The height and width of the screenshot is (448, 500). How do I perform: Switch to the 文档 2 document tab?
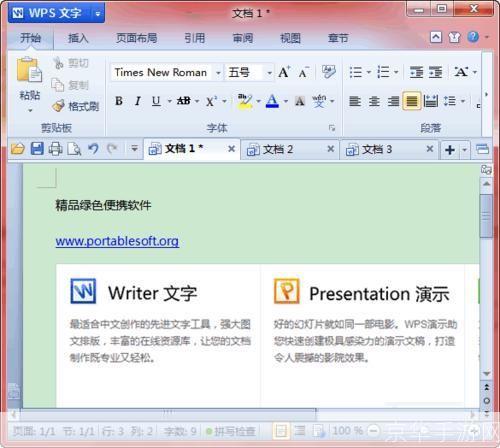point(289,149)
